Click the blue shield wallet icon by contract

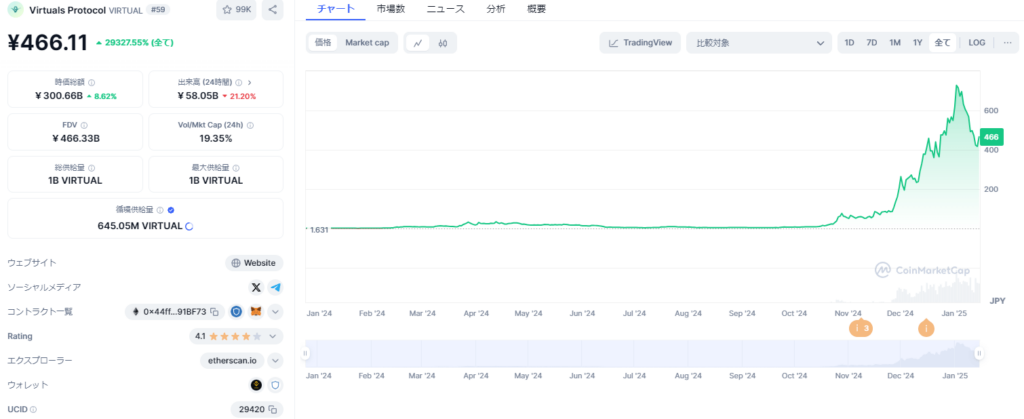pyautogui.click(x=236, y=312)
